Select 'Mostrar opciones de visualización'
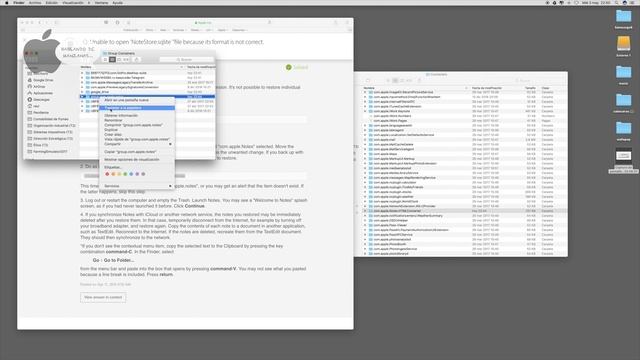The width and height of the screenshot is (640, 360). click(x=137, y=160)
